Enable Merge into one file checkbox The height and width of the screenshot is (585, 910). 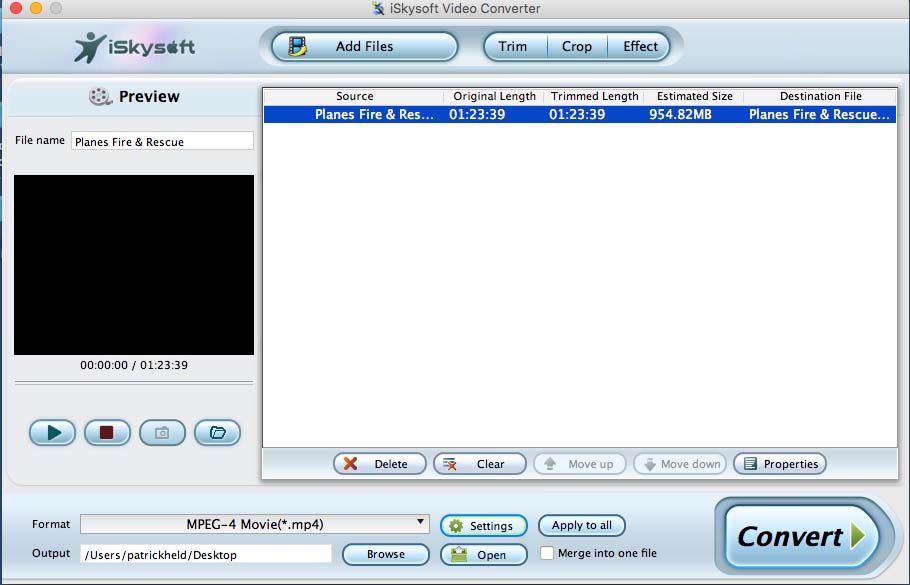[547, 553]
